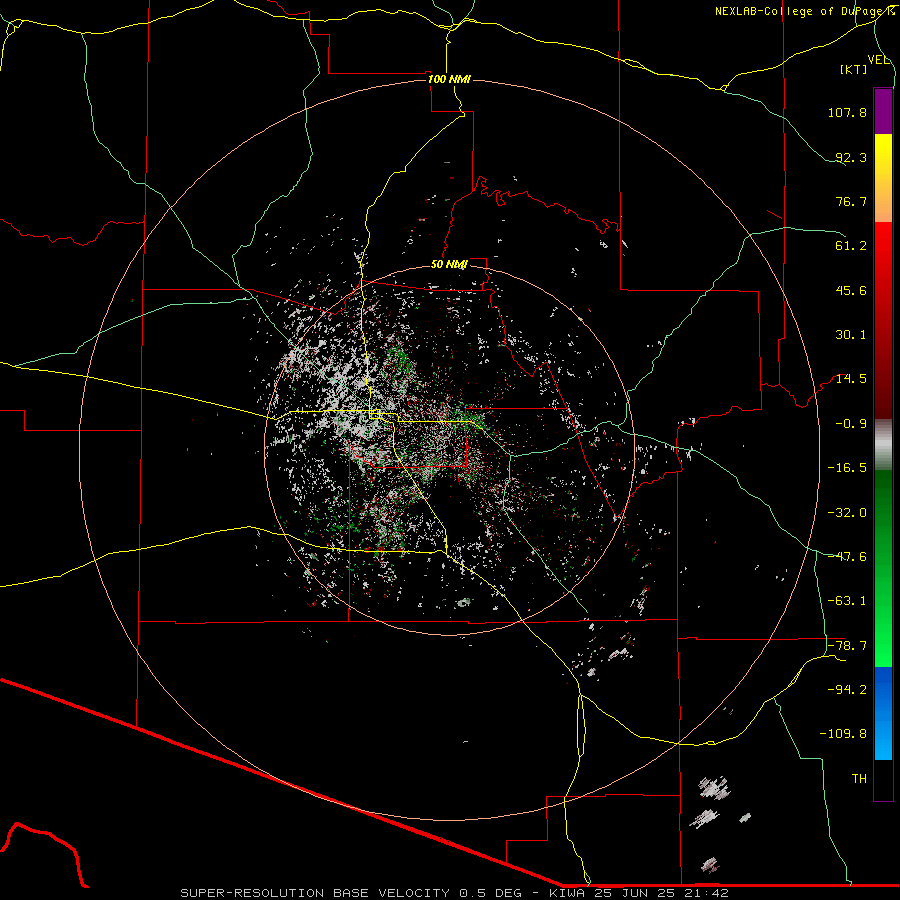Click the -109.8 velocity scale label
The image size is (900, 900).
click(843, 734)
